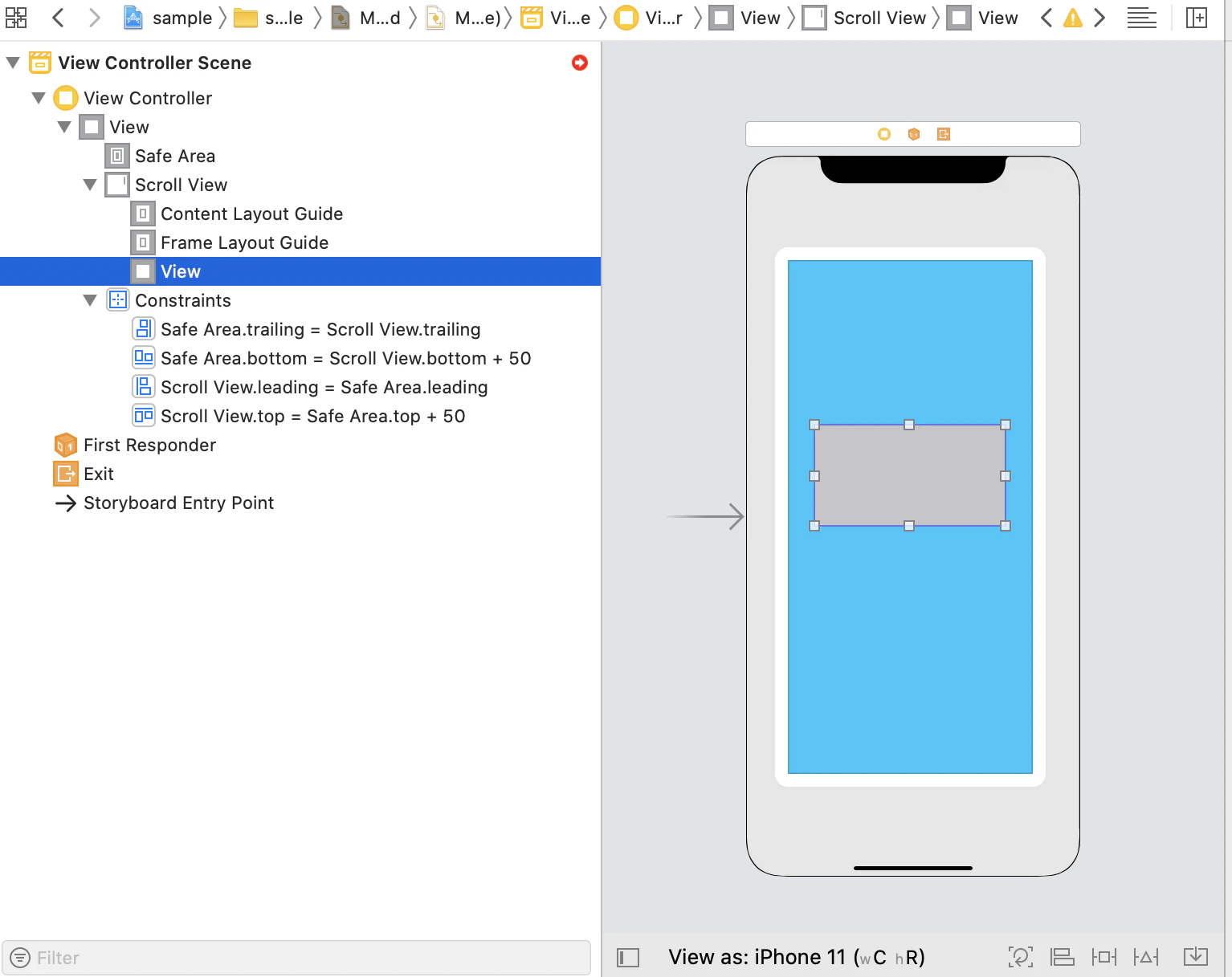The height and width of the screenshot is (977, 1232).
Task: Open the issue warning triangle icon
Action: (x=1073, y=18)
